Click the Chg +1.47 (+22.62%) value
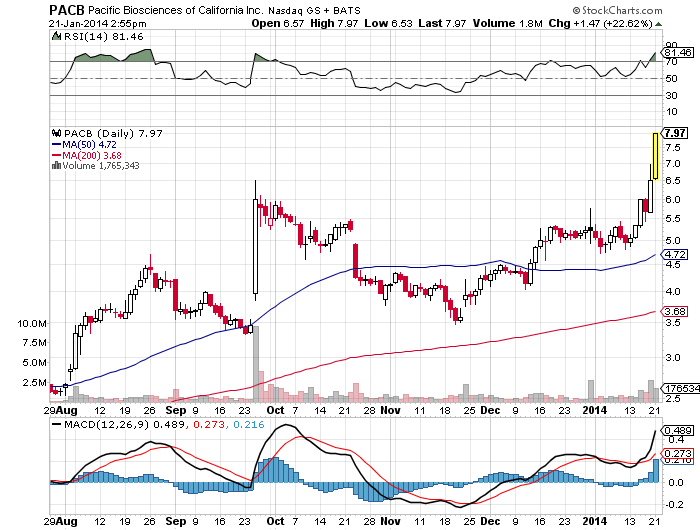 click(600, 23)
